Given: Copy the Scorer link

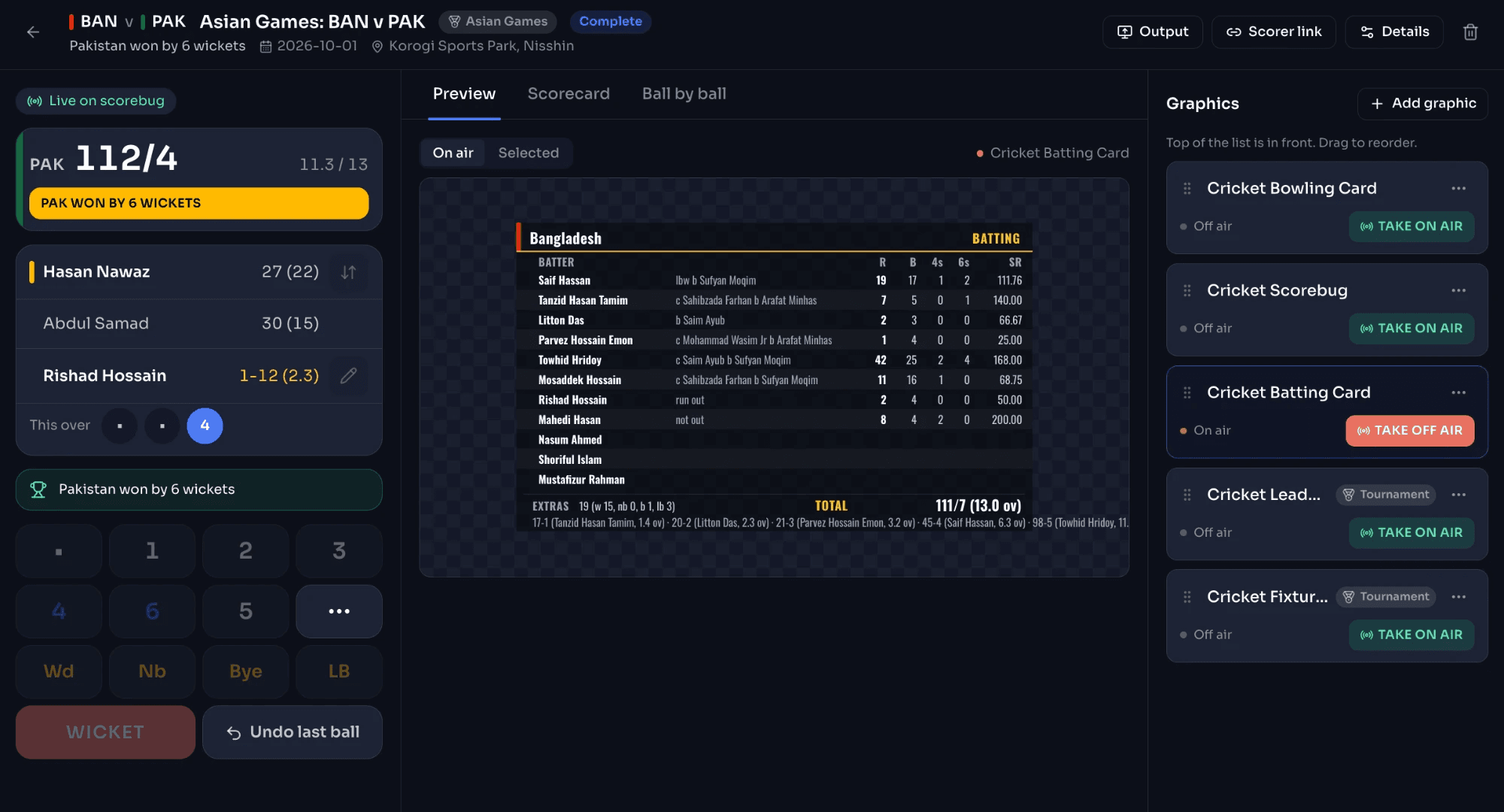Looking at the screenshot, I should (1274, 32).
